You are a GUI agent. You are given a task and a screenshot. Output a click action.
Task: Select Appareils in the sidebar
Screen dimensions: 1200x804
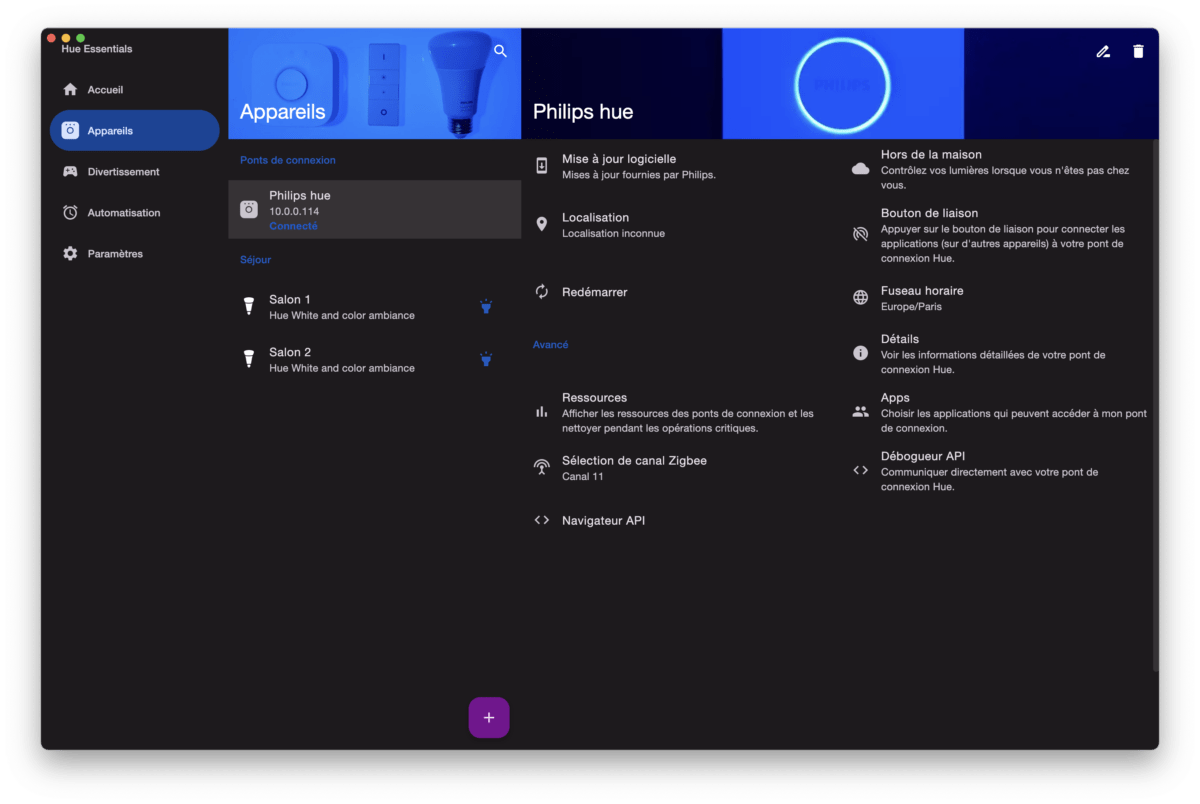[134, 131]
